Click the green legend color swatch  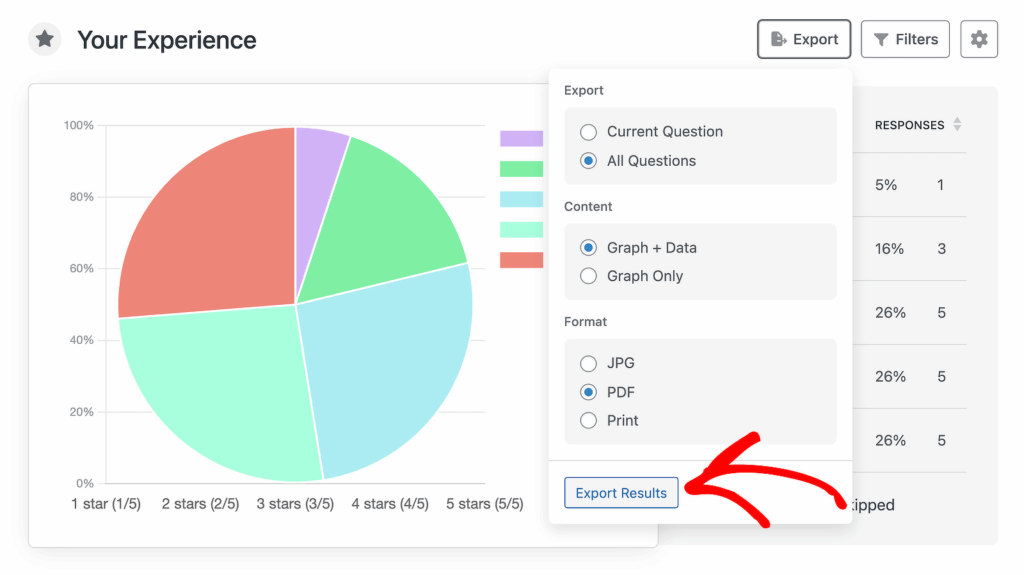tap(521, 169)
